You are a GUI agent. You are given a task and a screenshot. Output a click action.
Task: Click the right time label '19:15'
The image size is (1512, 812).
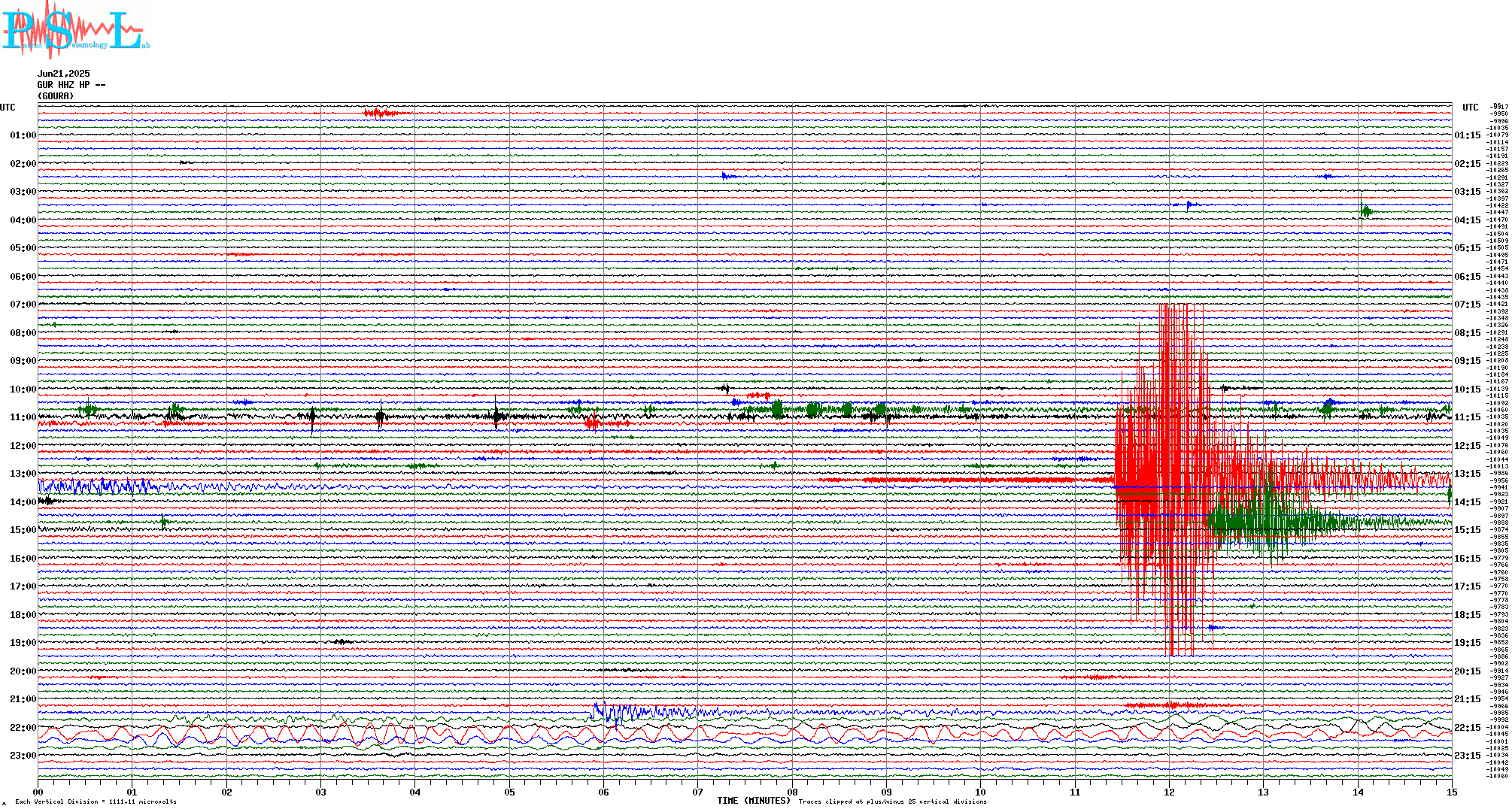tap(1468, 643)
